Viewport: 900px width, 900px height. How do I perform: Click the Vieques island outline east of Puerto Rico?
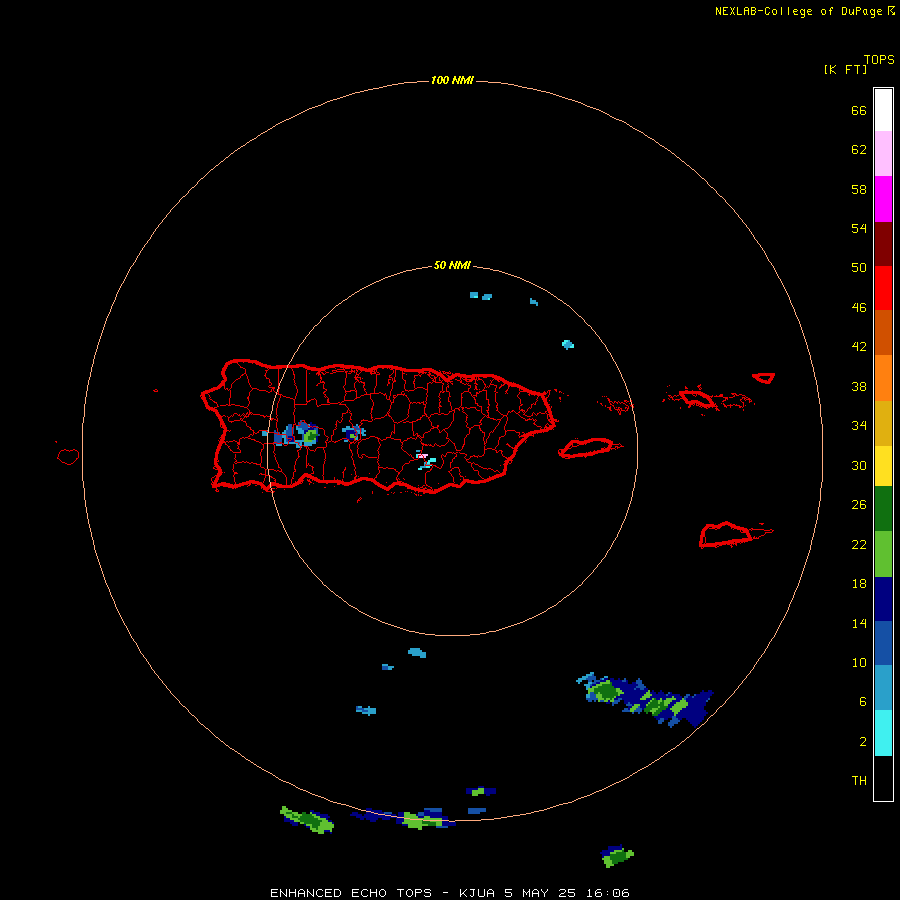589,448
